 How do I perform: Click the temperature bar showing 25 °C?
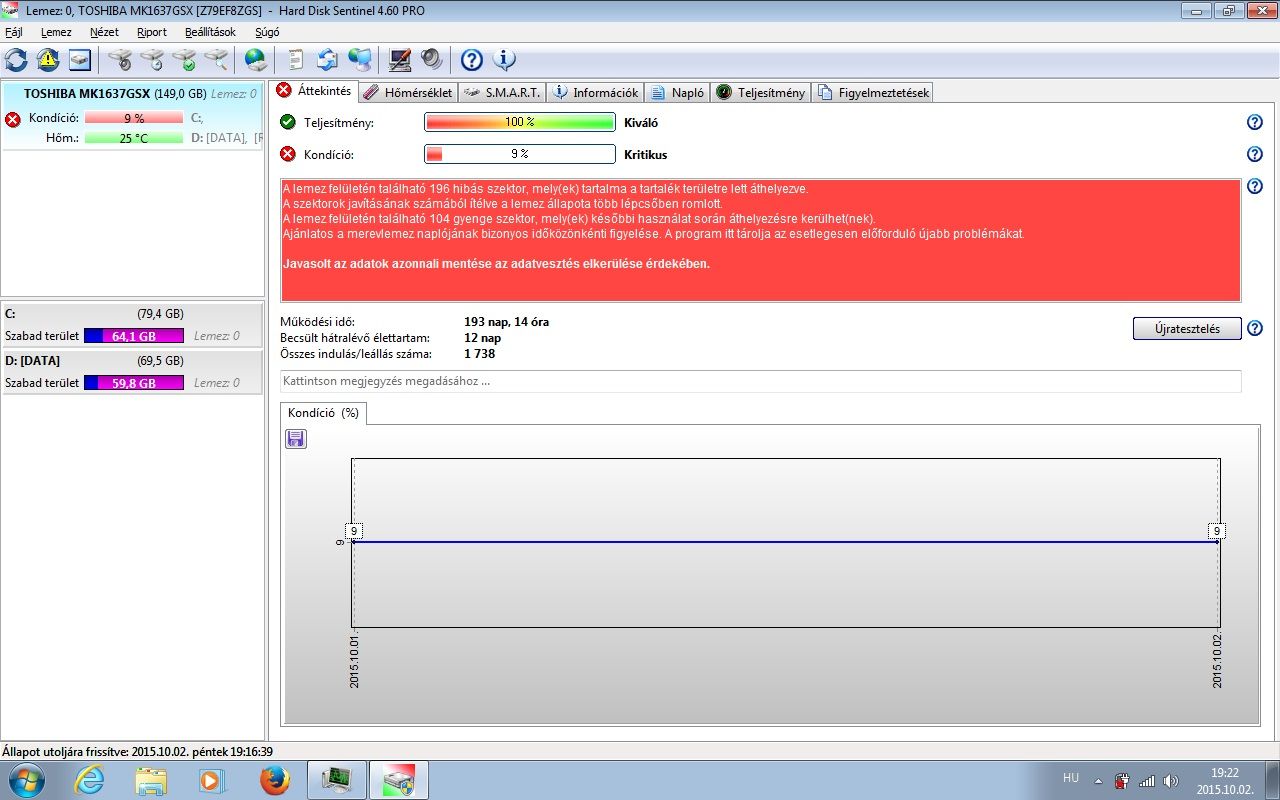click(x=134, y=138)
